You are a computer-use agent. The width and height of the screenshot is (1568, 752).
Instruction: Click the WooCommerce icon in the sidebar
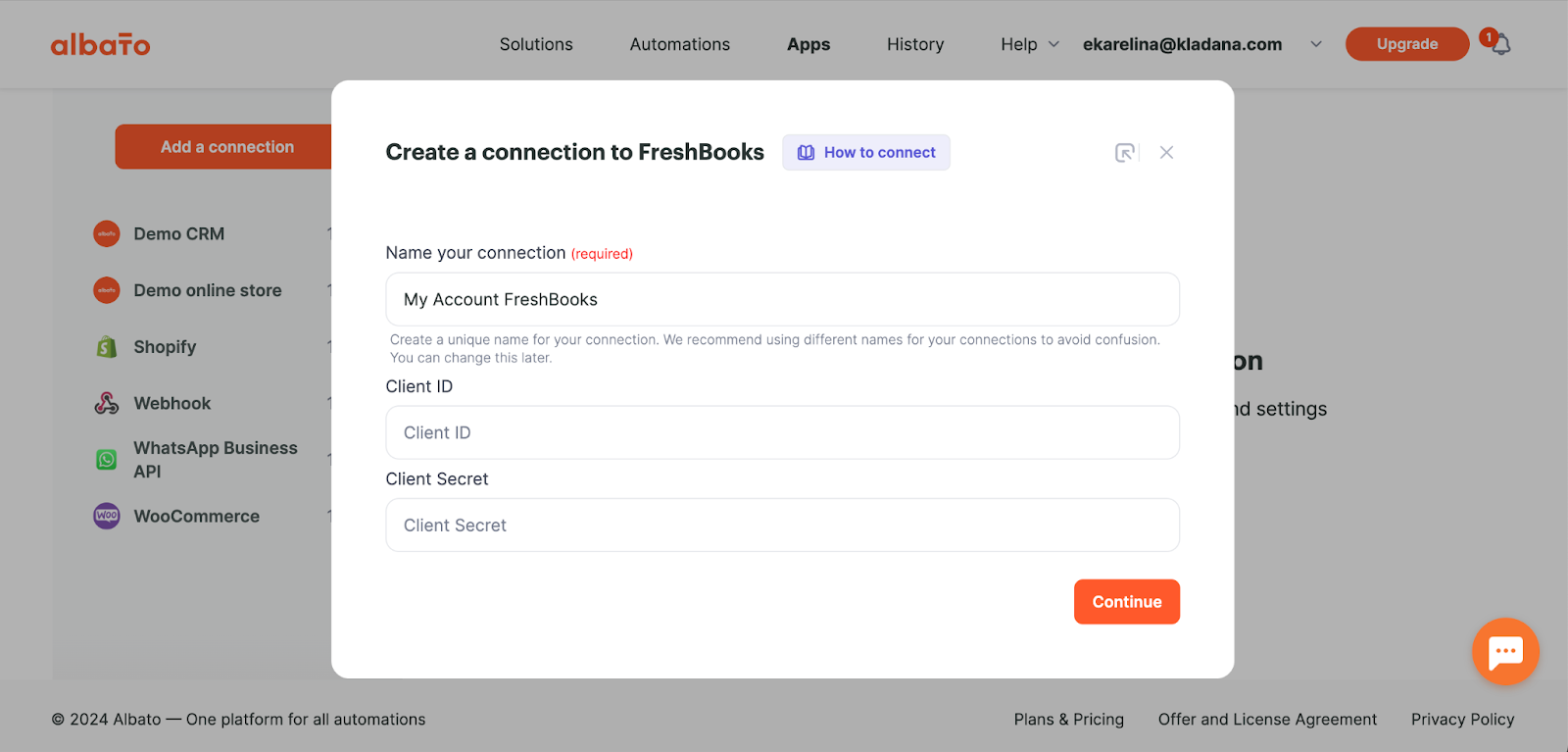107,516
